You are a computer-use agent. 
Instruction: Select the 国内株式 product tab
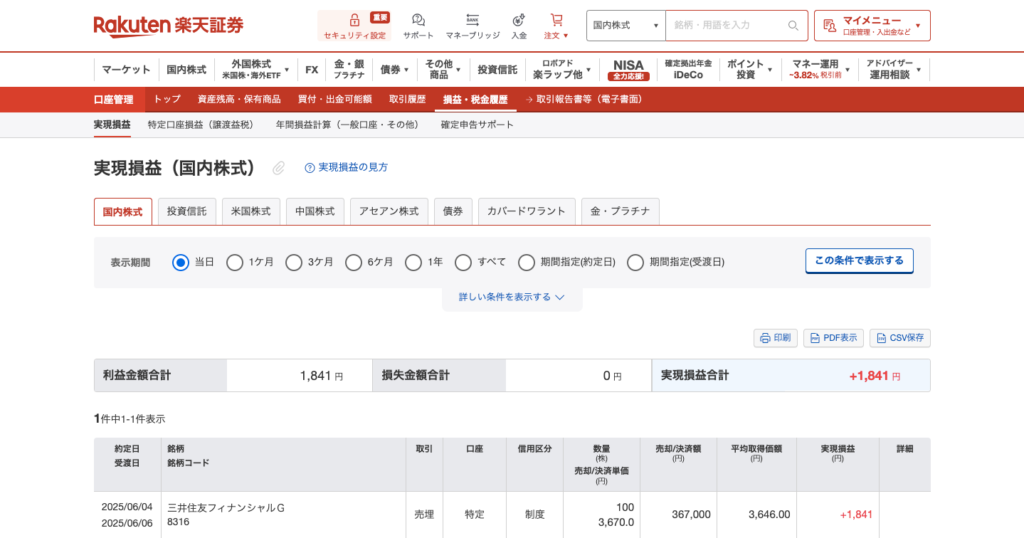tap(123, 212)
